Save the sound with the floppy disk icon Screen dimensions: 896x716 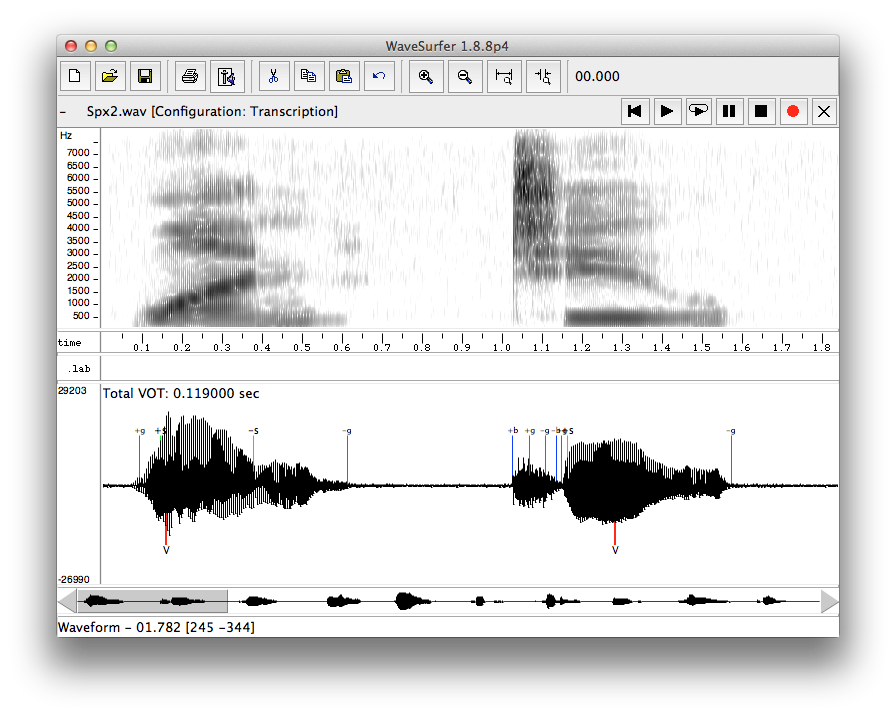[145, 76]
